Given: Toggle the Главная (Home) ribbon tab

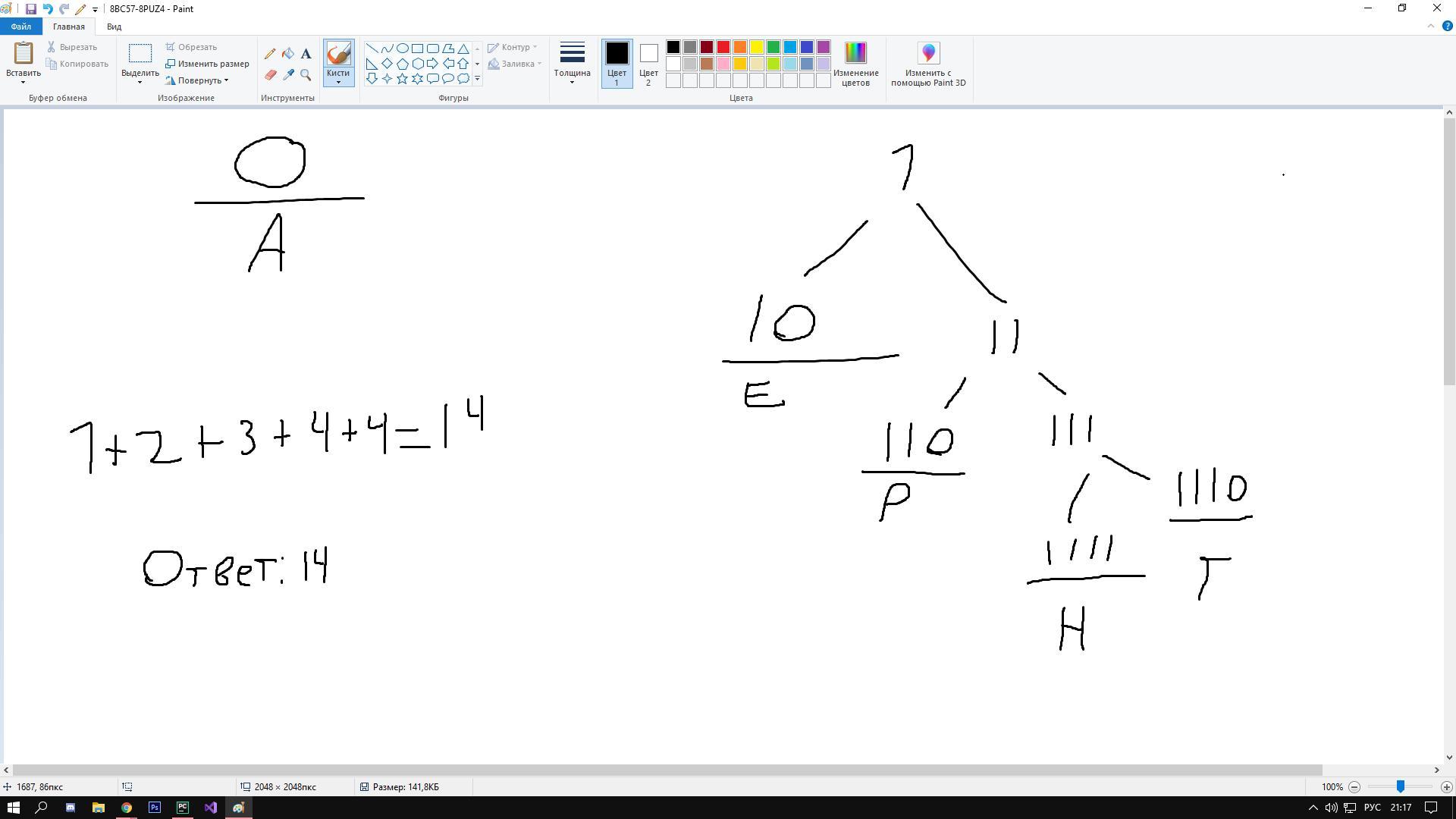Looking at the screenshot, I should click(x=68, y=26).
